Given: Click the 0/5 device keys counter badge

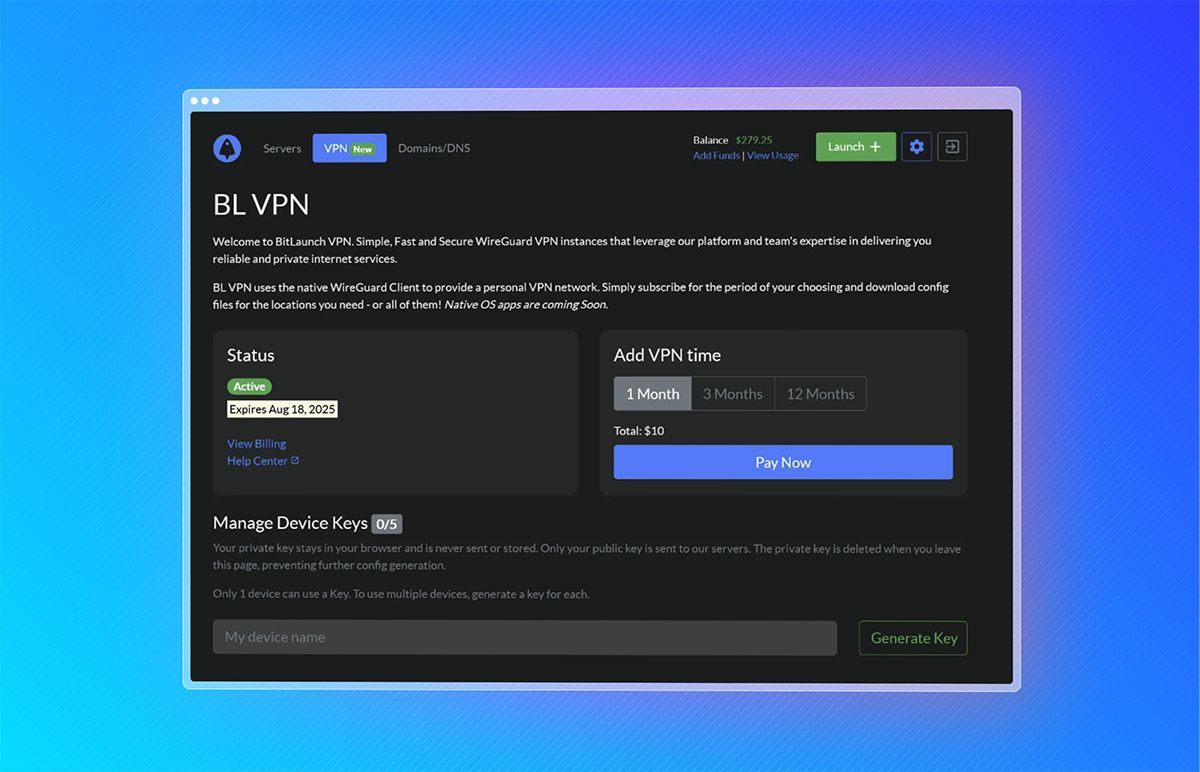Looking at the screenshot, I should 387,524.
